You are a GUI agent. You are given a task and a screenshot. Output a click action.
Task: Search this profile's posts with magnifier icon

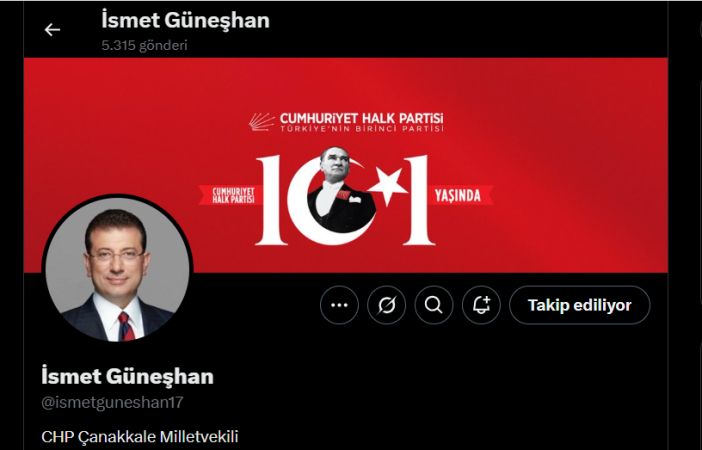[x=434, y=305]
